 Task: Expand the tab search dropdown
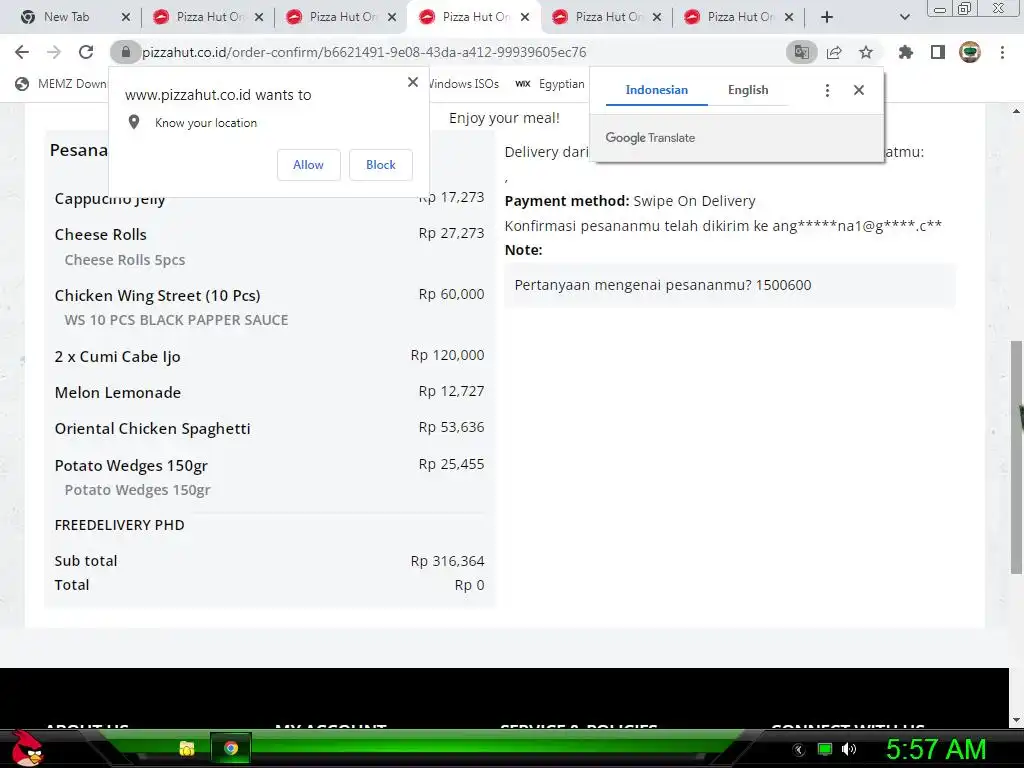pos(904,17)
